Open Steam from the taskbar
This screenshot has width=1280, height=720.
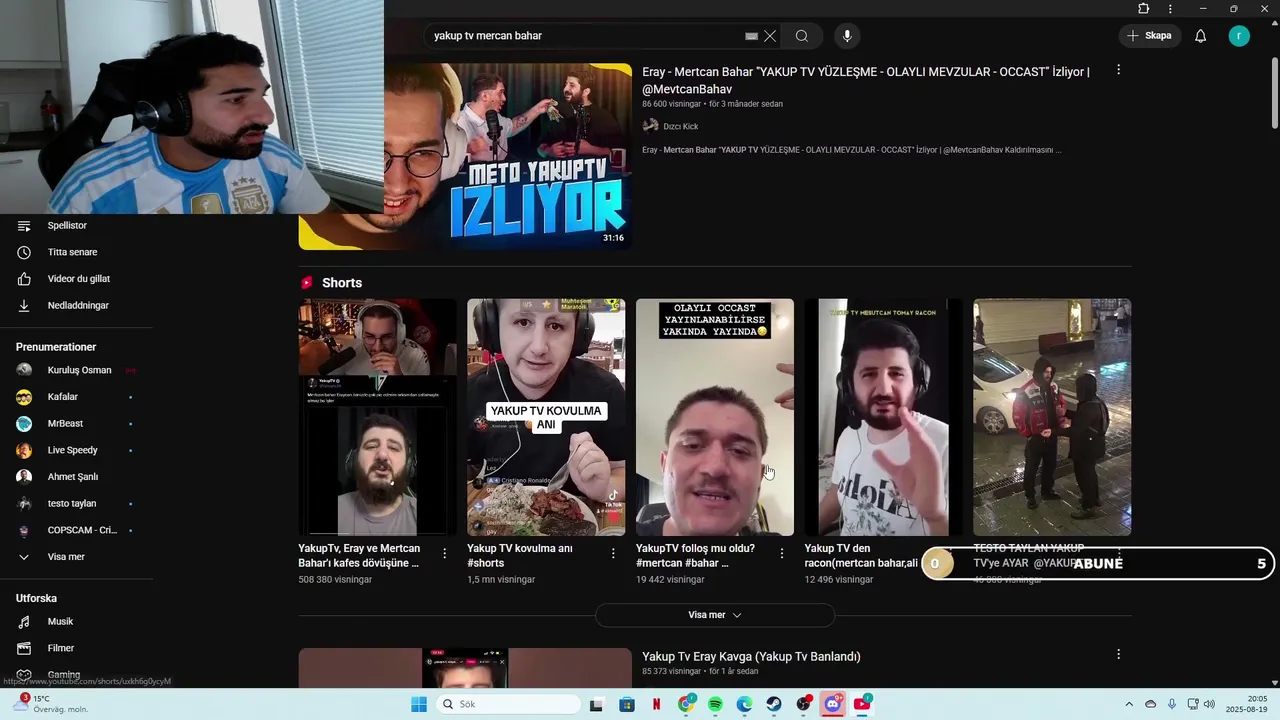coord(774,704)
